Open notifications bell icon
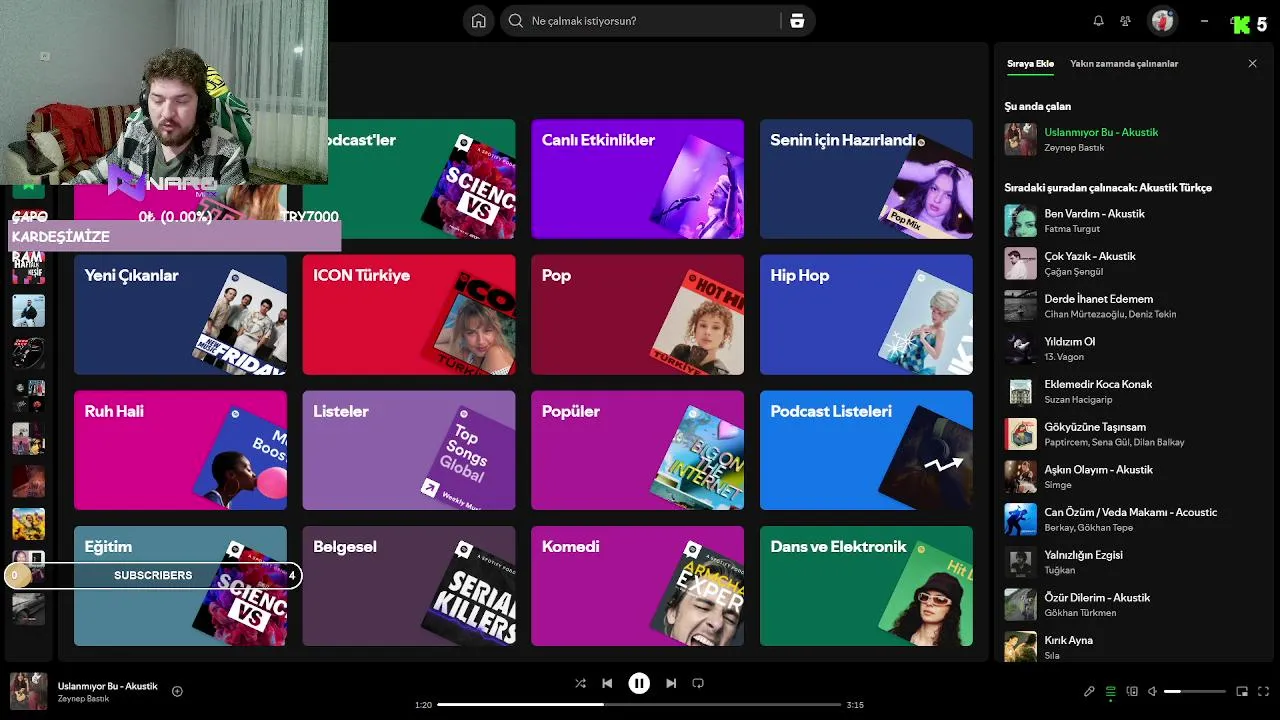Viewport: 1280px width, 720px height. coord(1098,21)
